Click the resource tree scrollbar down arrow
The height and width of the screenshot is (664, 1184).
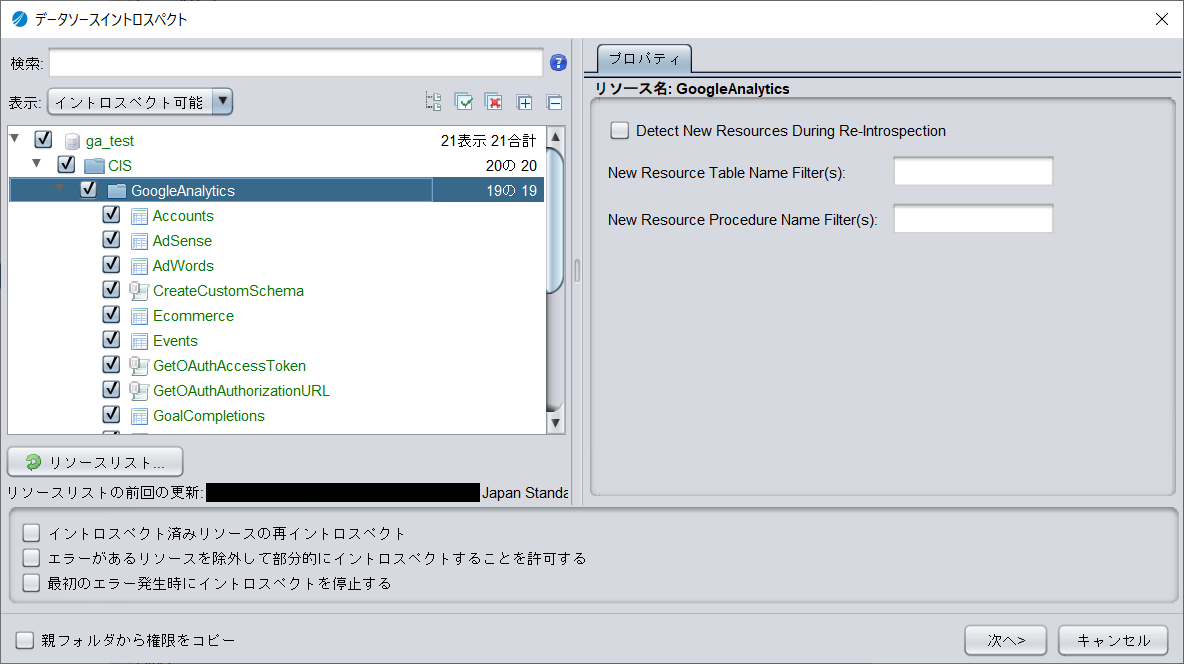pyautogui.click(x=555, y=423)
